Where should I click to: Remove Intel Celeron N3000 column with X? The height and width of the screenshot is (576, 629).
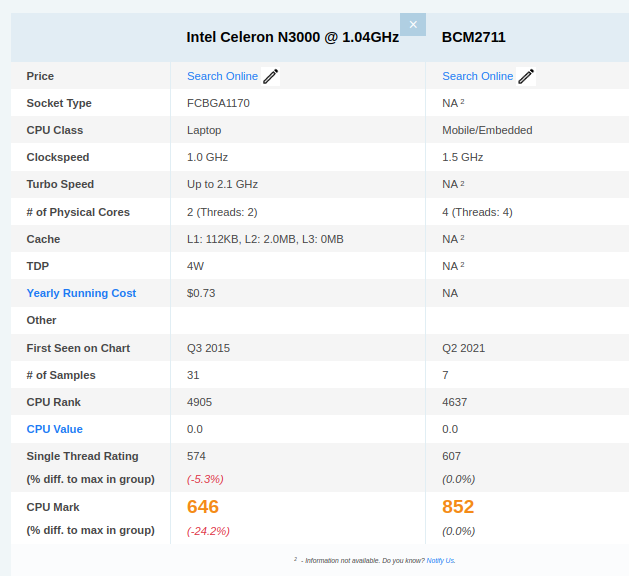413,24
